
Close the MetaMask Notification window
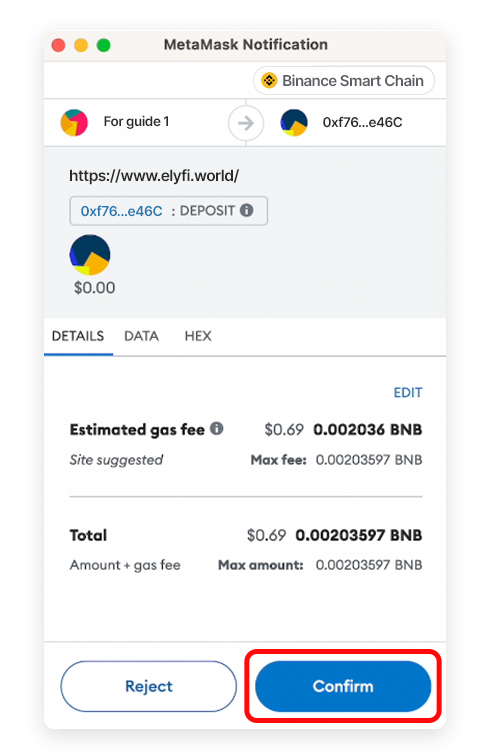point(59,45)
